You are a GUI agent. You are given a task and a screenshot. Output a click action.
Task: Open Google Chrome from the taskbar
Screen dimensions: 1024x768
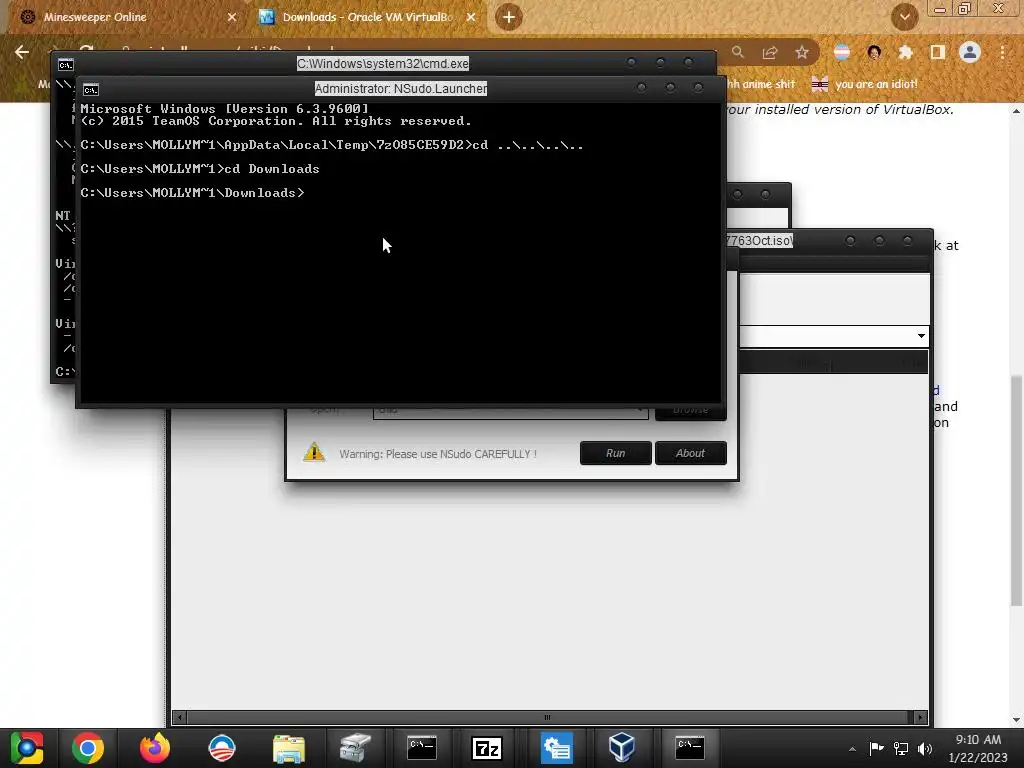pyautogui.click(x=88, y=748)
